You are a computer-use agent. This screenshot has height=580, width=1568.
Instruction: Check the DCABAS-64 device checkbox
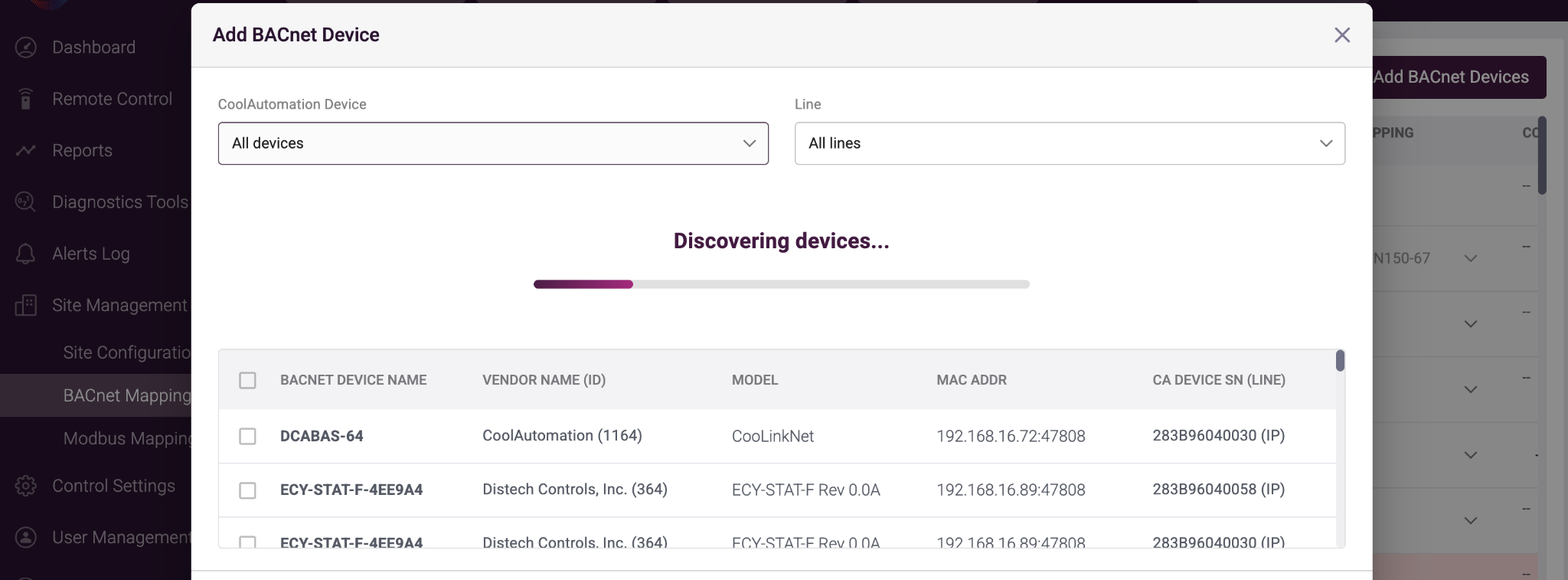[247, 436]
